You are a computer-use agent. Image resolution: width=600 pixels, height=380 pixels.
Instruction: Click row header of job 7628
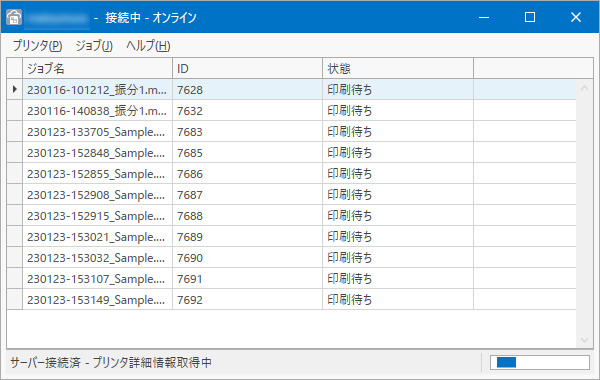click(15, 90)
